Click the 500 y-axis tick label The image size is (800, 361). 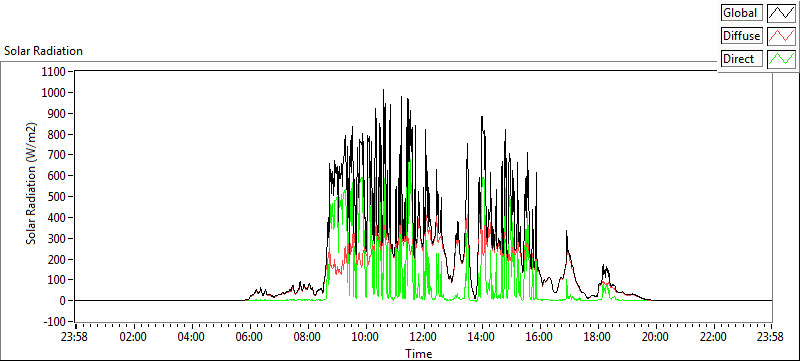coord(59,196)
